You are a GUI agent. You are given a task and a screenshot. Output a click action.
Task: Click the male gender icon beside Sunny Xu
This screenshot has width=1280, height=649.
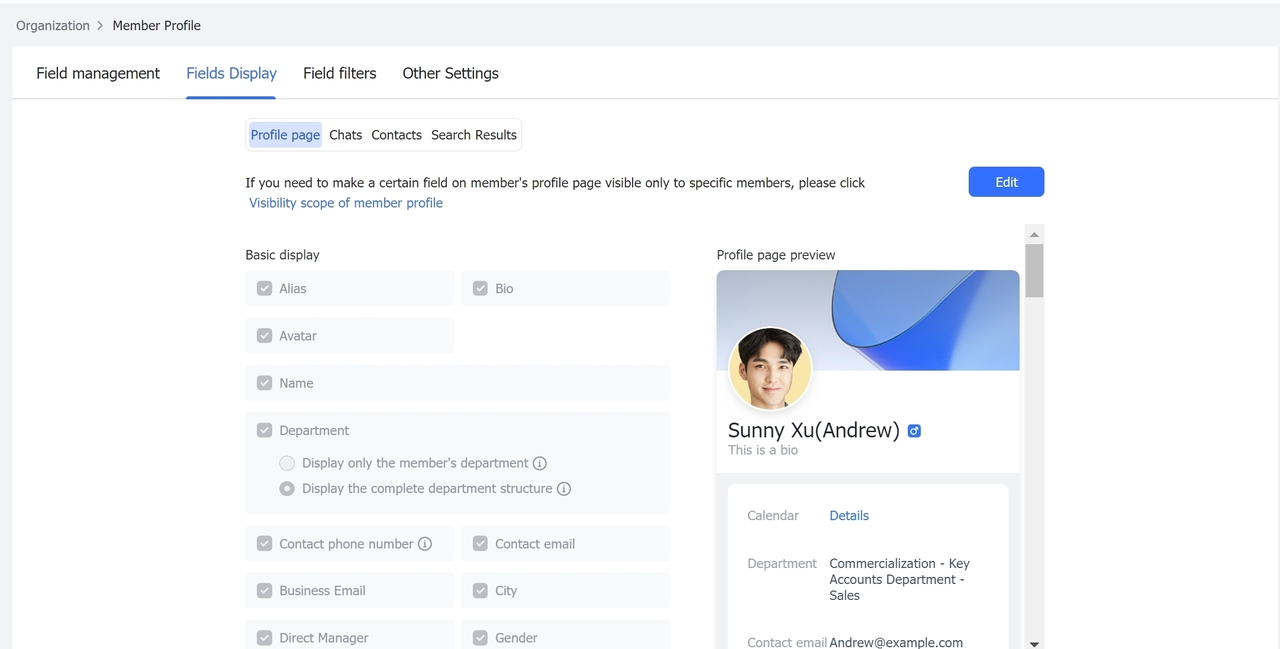point(914,431)
